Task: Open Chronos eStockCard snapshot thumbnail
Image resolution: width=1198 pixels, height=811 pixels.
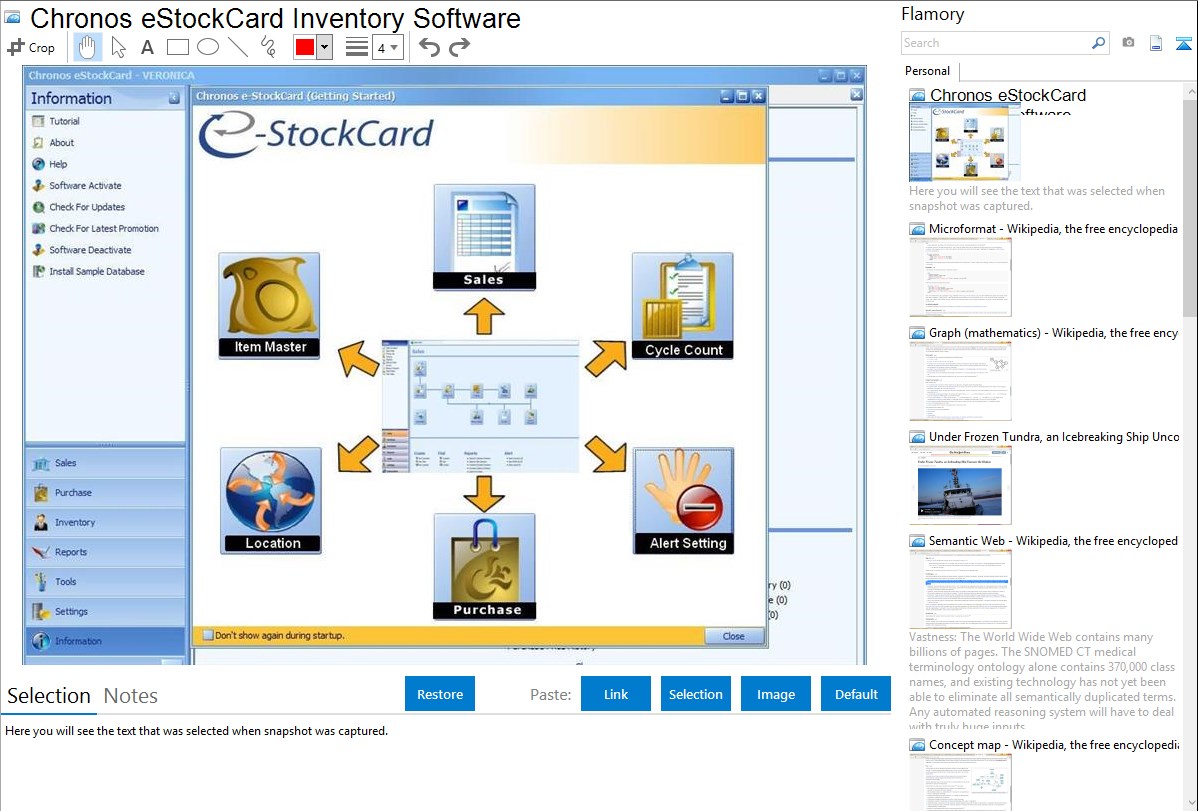Action: click(965, 143)
